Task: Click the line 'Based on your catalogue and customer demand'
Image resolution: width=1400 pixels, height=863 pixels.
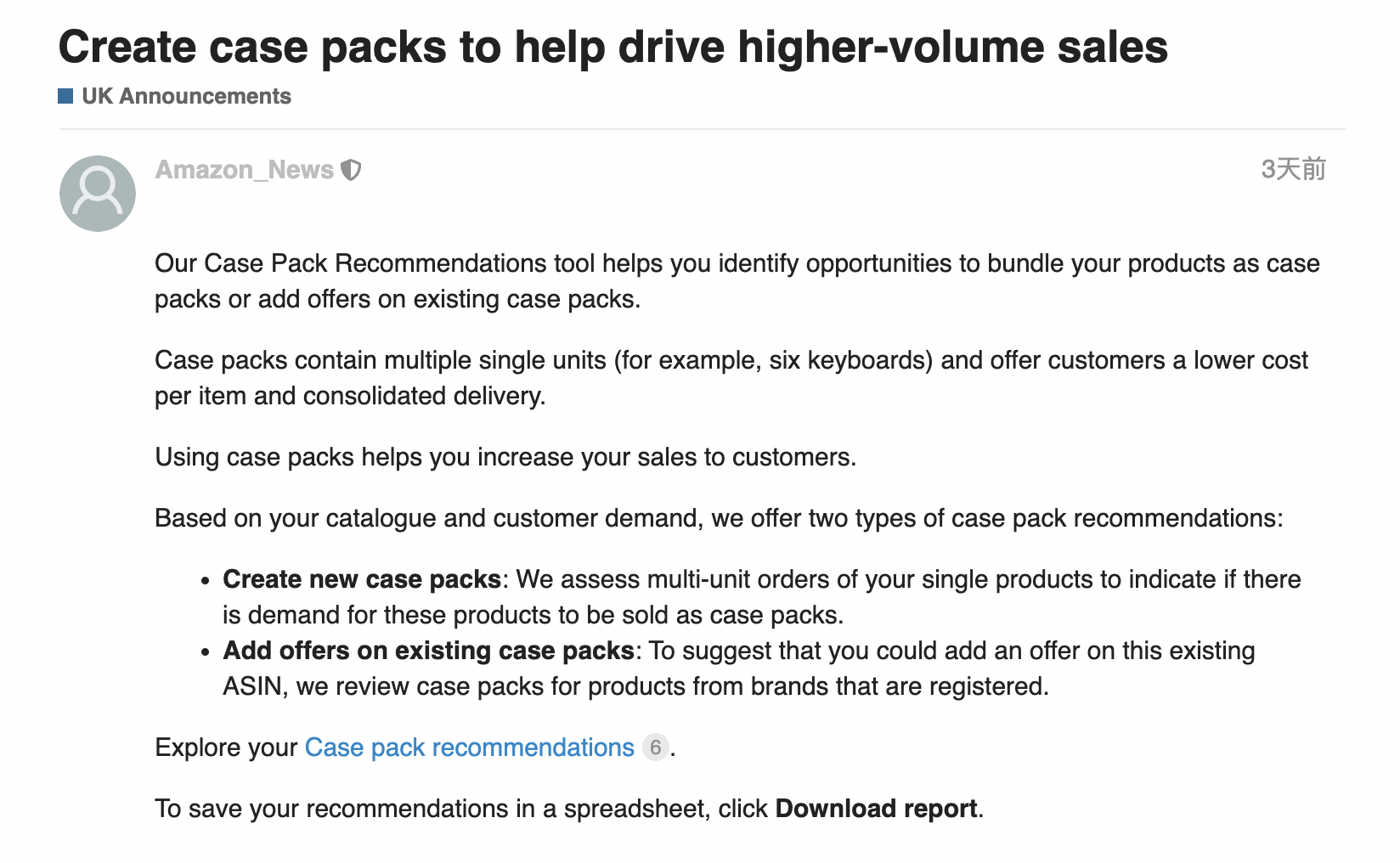Action: coord(719,518)
